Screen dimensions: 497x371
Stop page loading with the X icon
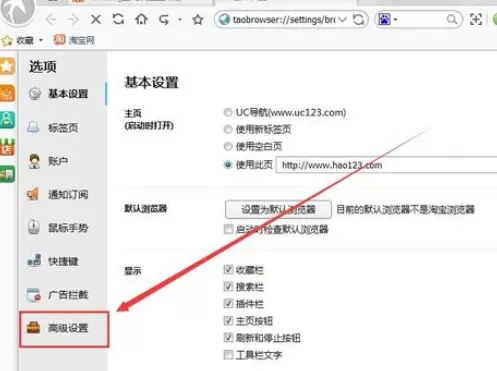96,20
